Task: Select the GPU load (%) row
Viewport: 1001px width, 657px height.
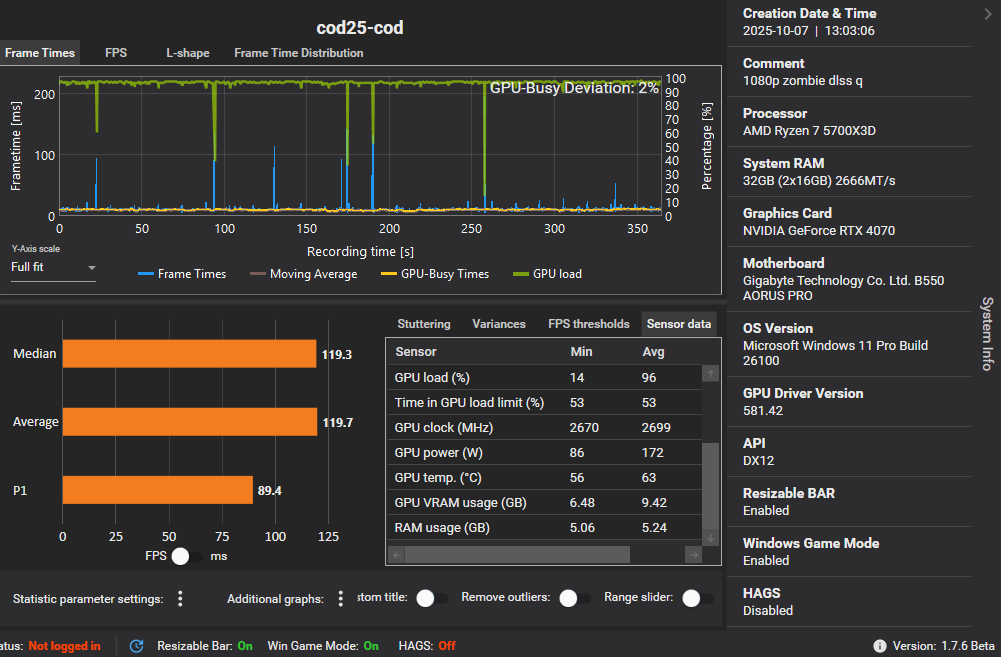Action: (x=545, y=377)
